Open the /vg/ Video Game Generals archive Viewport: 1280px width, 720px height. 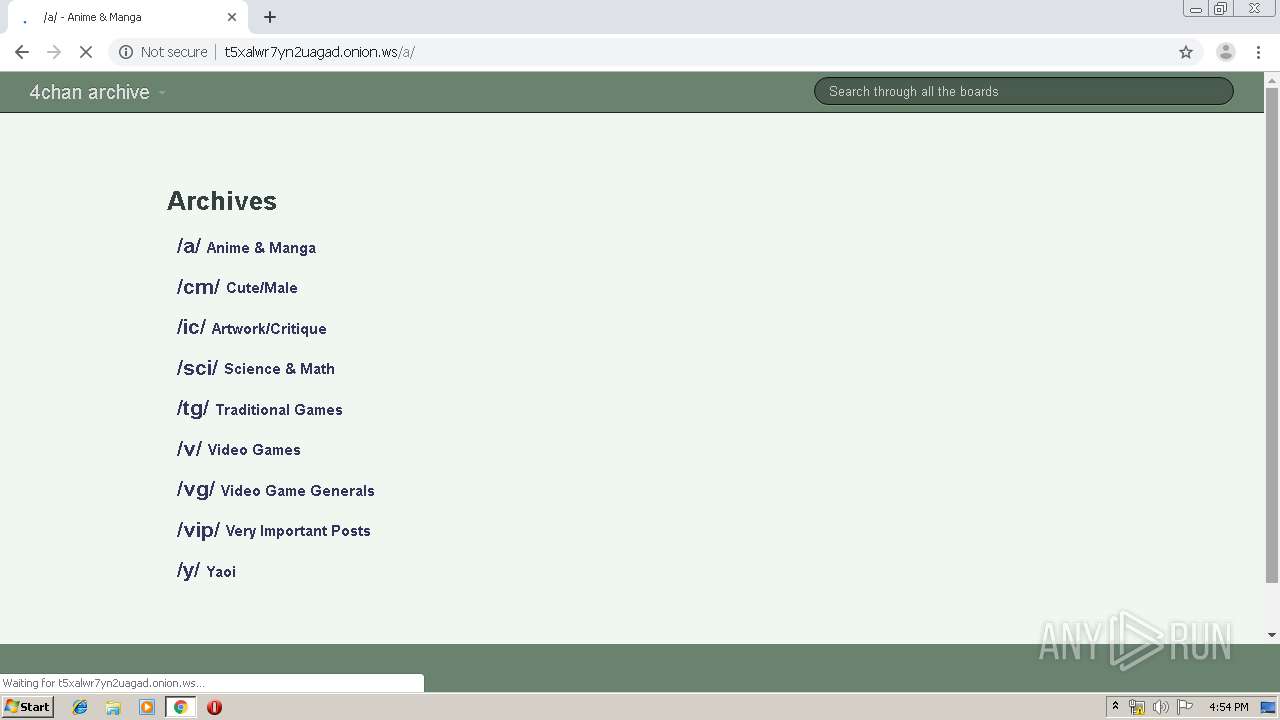[276, 489]
